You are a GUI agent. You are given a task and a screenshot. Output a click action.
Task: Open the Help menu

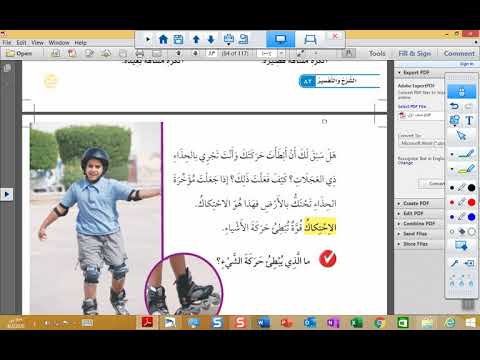(80, 43)
